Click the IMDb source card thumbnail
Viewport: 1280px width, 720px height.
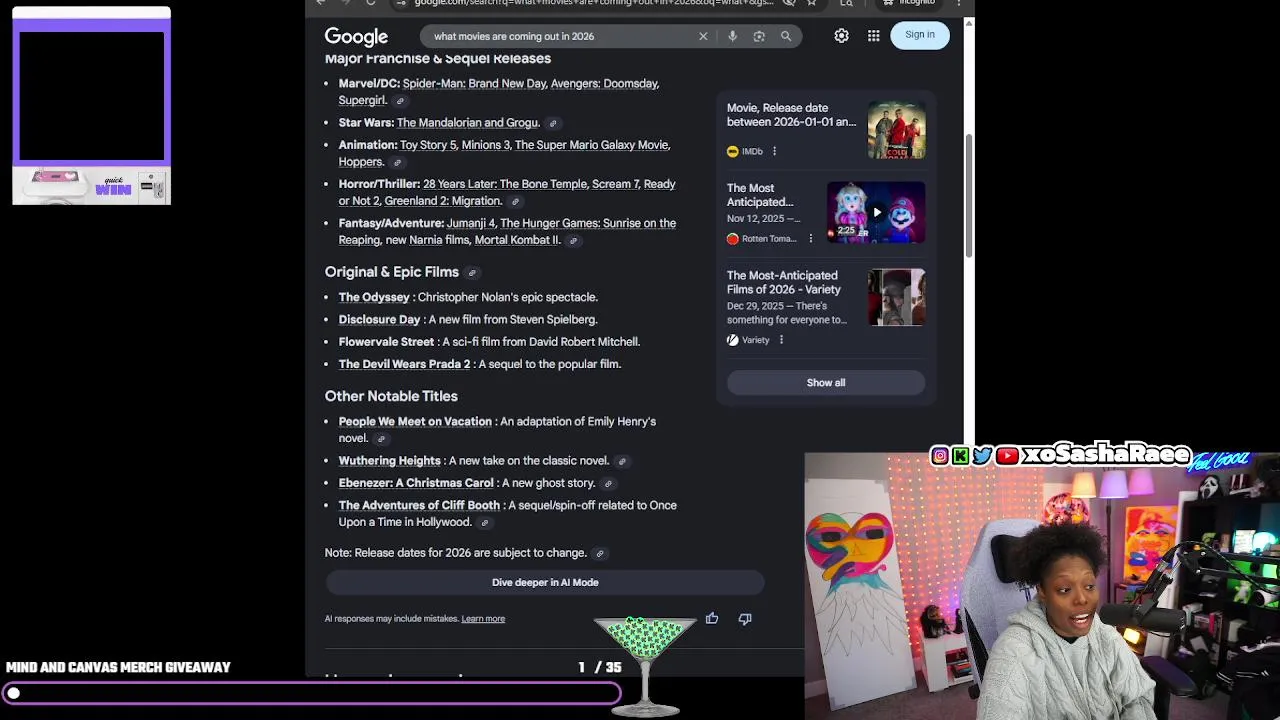896,131
